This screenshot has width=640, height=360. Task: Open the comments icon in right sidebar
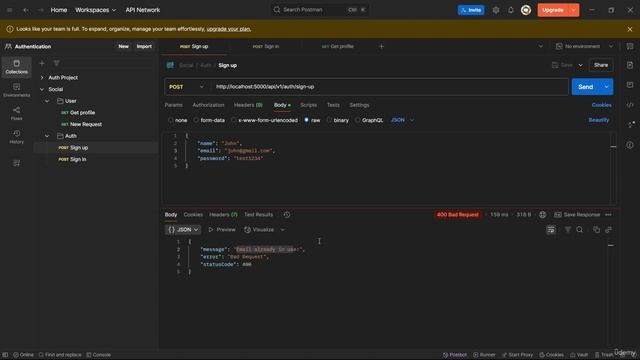630,85
